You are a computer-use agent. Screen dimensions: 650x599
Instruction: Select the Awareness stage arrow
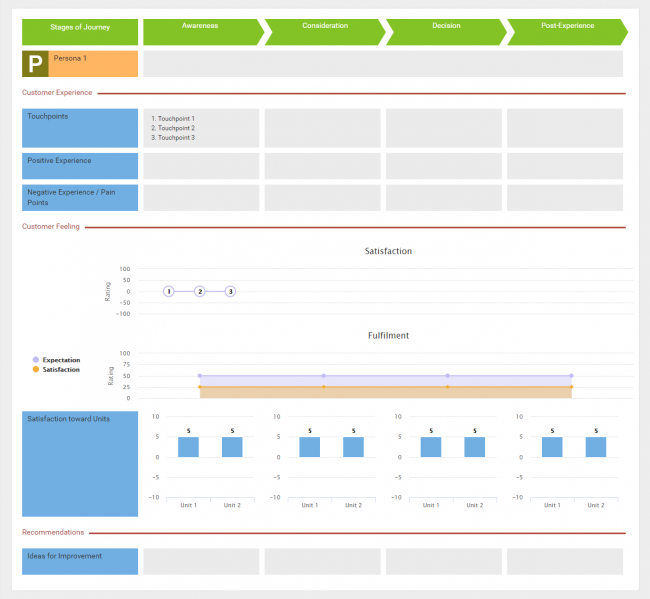[202, 32]
